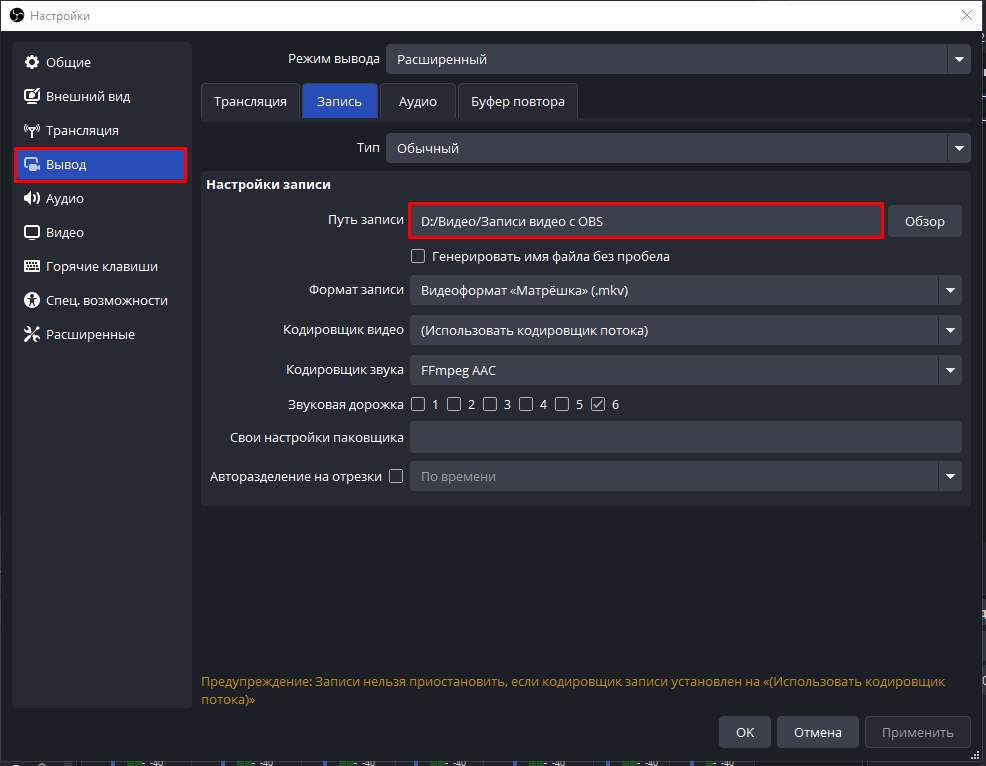986x766 pixels.
Task: Switch to the Аудио tab
Action: tap(417, 102)
